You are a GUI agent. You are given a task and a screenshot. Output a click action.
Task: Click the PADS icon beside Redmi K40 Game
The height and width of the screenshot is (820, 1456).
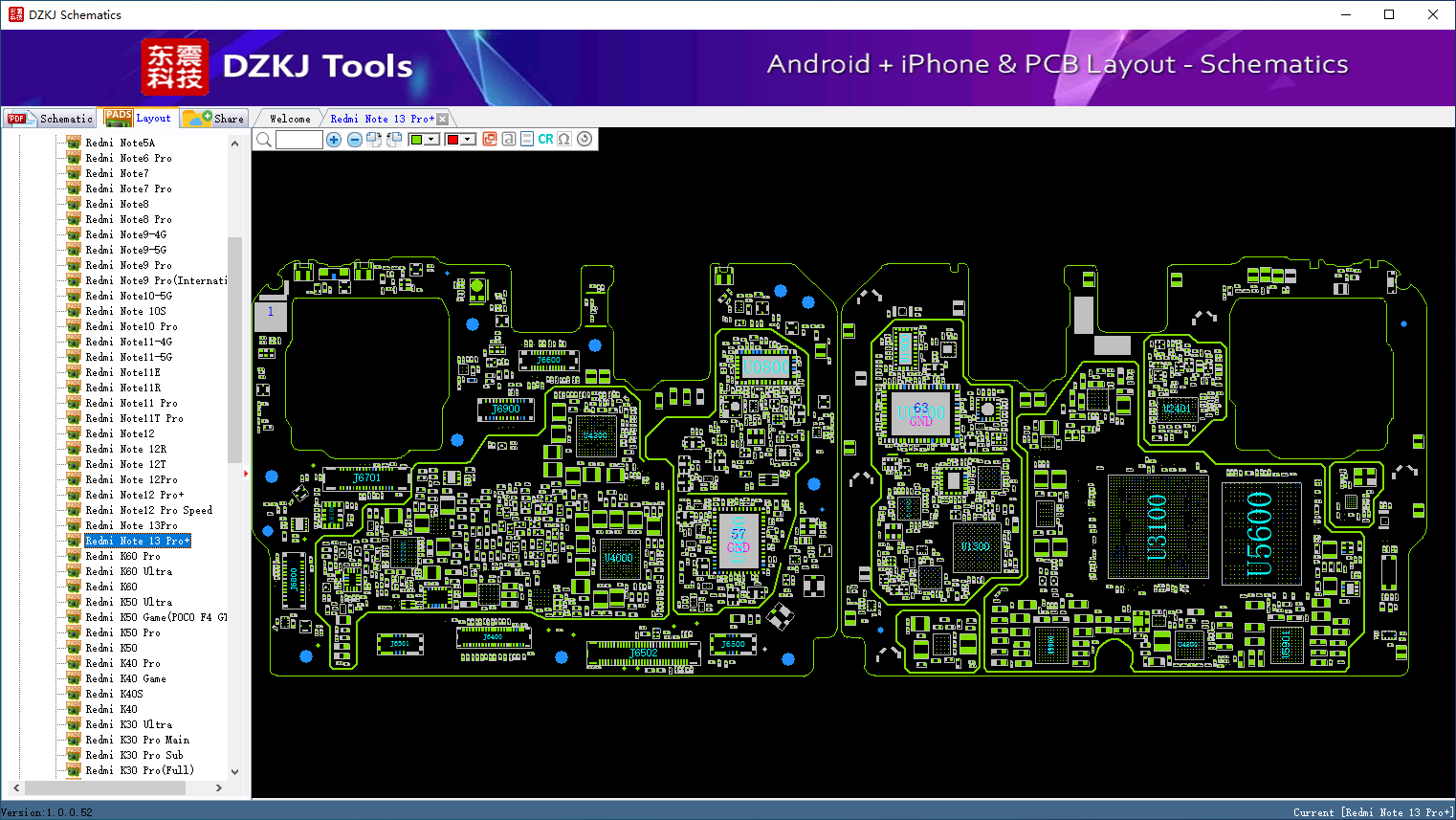pyautogui.click(x=74, y=678)
